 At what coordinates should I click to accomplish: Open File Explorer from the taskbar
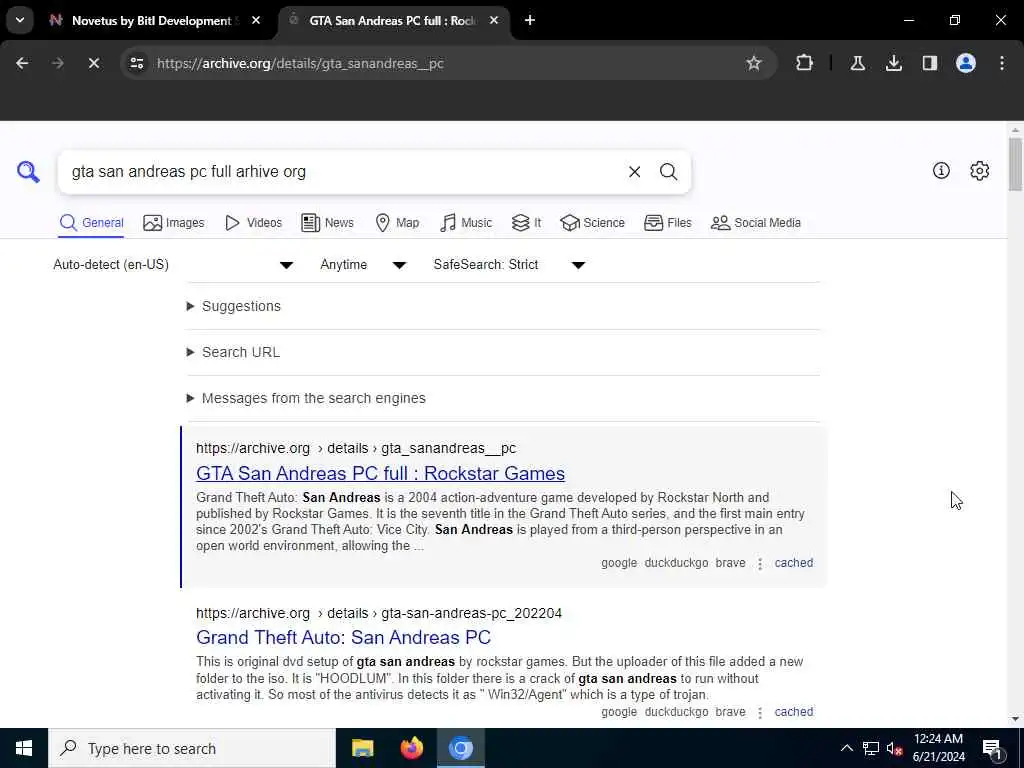coord(362,748)
